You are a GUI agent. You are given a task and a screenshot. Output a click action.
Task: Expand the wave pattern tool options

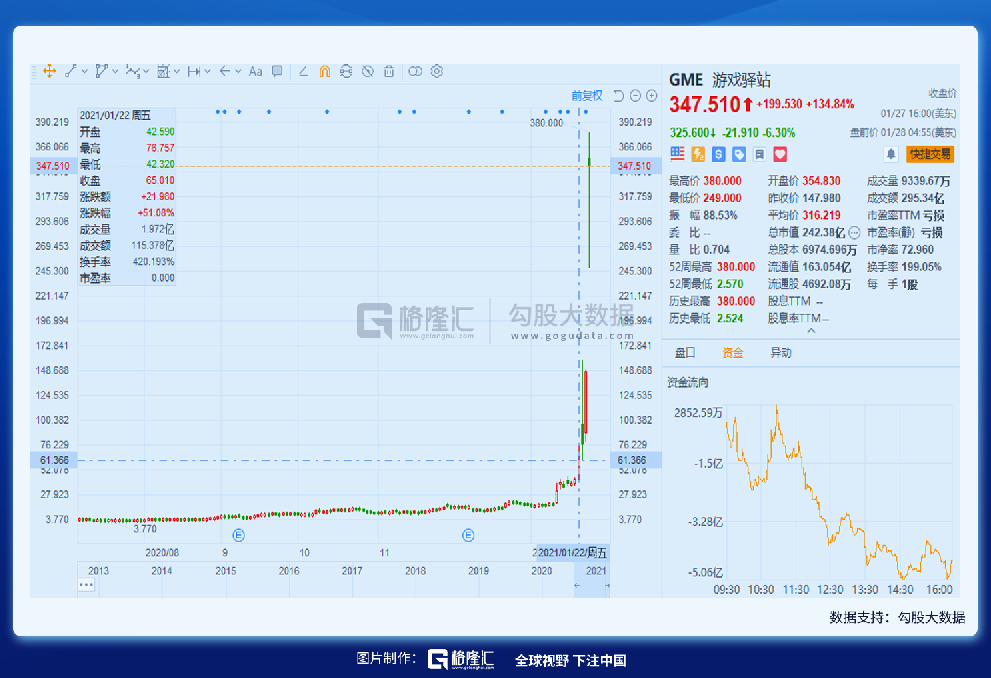click(x=146, y=71)
